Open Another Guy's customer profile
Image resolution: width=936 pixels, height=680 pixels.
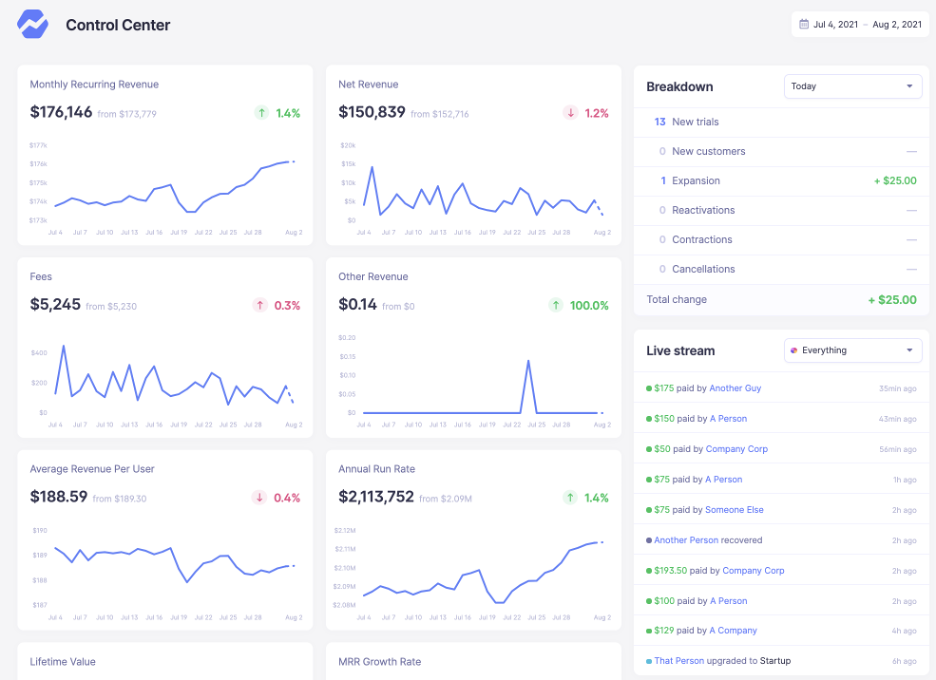coord(737,389)
